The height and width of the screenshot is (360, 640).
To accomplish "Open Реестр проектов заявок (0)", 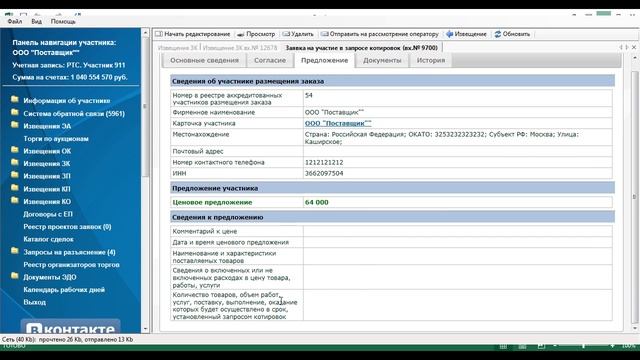I will click(x=67, y=227).
